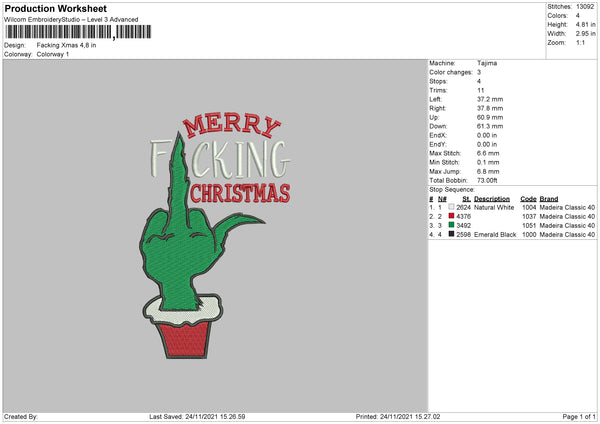Click the Height value '4.81 in'
Viewport: 600px width, 424px height.
[x=585, y=24]
